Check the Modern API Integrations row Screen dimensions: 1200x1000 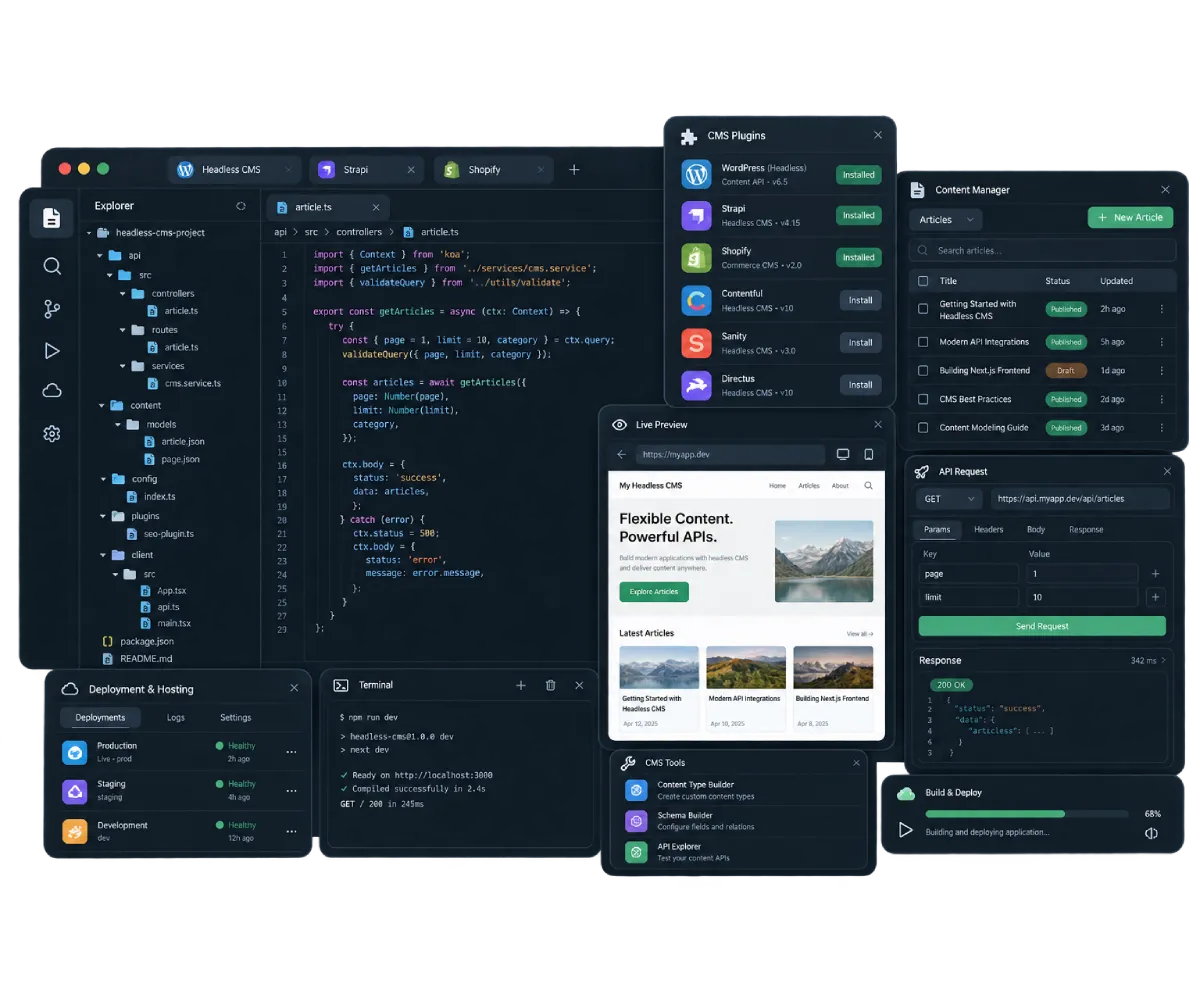pos(923,342)
